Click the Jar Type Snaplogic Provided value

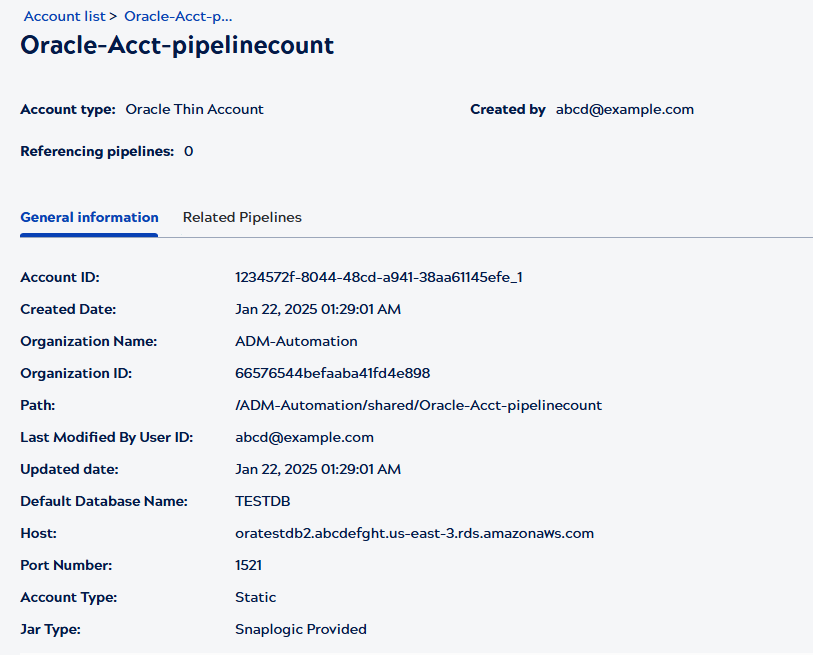point(301,629)
